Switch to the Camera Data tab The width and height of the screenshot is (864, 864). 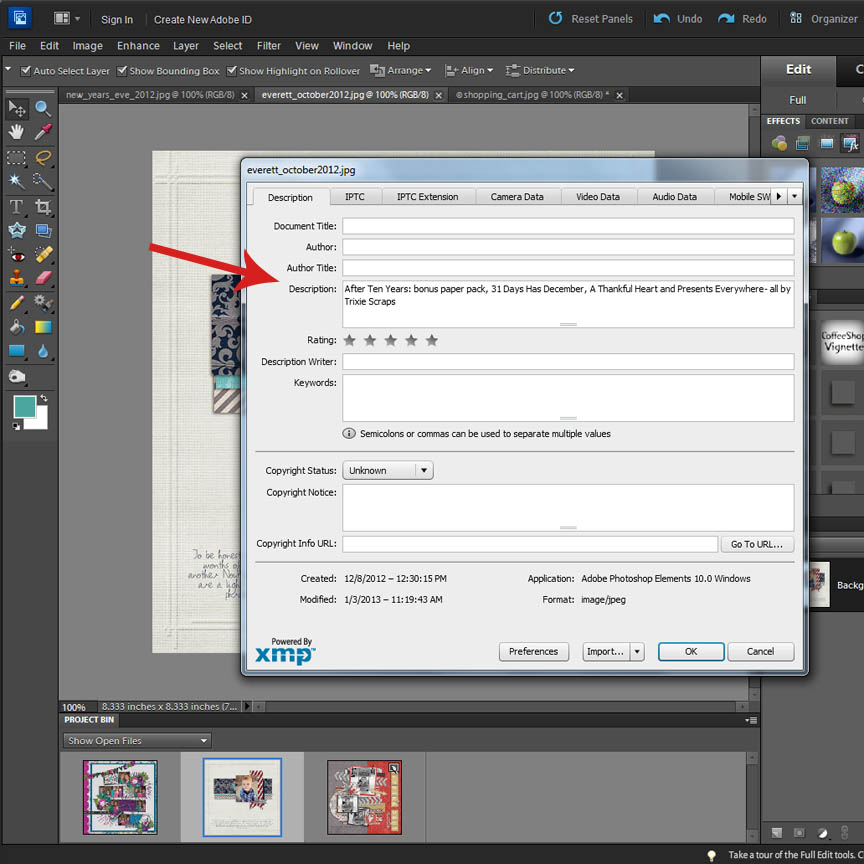pos(517,197)
